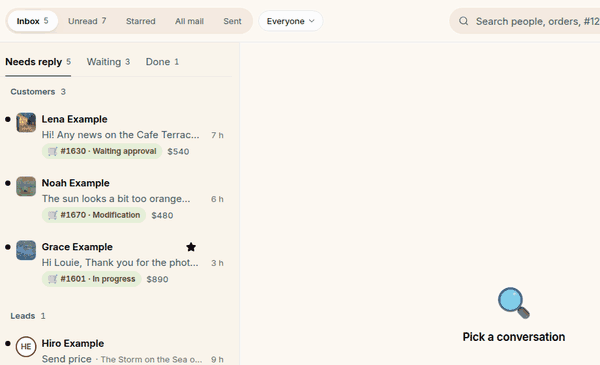The height and width of the screenshot is (365, 600).
Task: Open order #1670 Modification tag
Action: (x=94, y=215)
